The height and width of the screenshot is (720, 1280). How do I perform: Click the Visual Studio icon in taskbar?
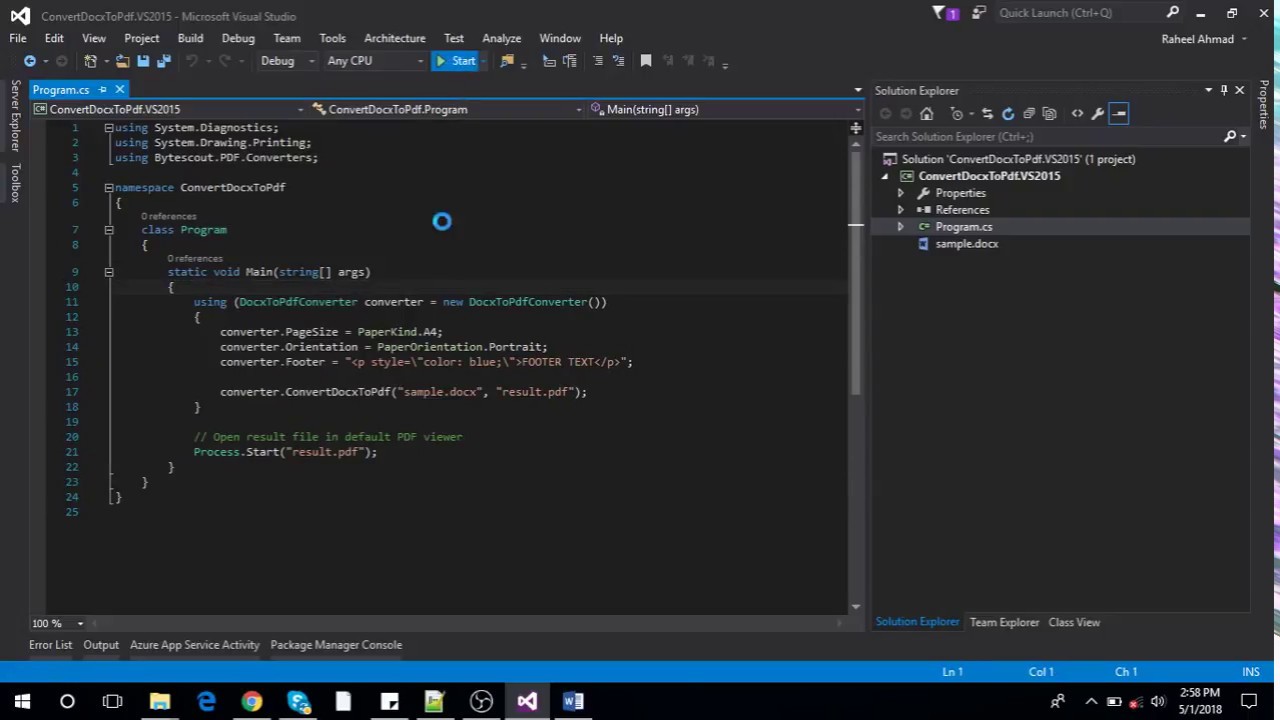tap(527, 701)
